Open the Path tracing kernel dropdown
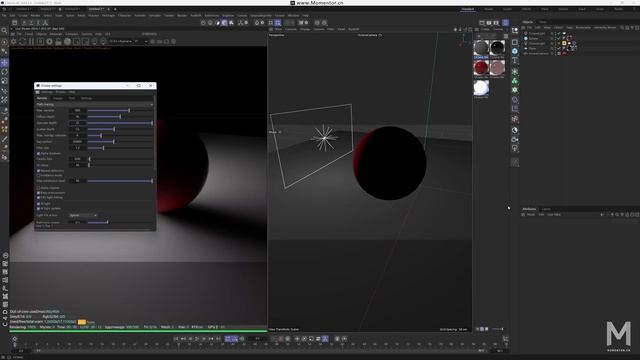 [95, 104]
